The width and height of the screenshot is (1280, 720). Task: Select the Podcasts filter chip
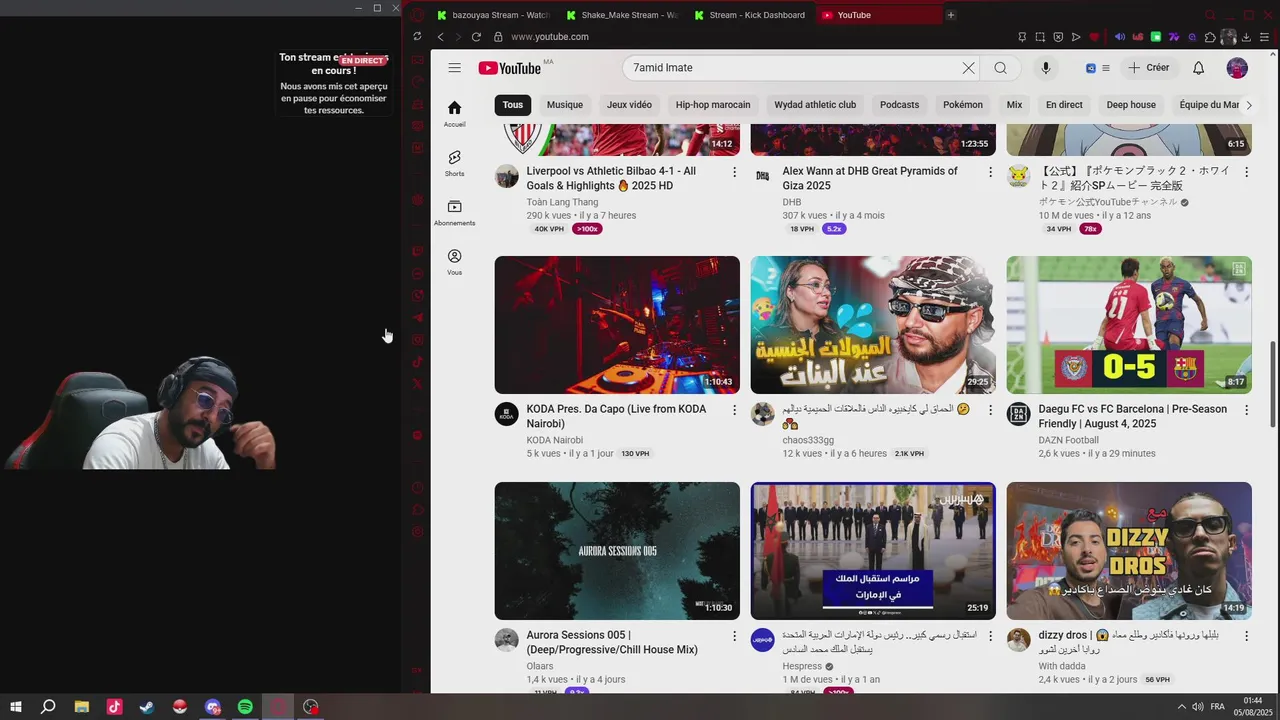pyautogui.click(x=900, y=105)
